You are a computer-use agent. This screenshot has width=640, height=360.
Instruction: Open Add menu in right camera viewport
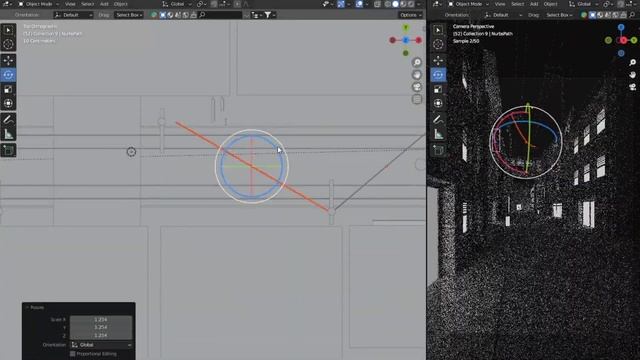534,4
